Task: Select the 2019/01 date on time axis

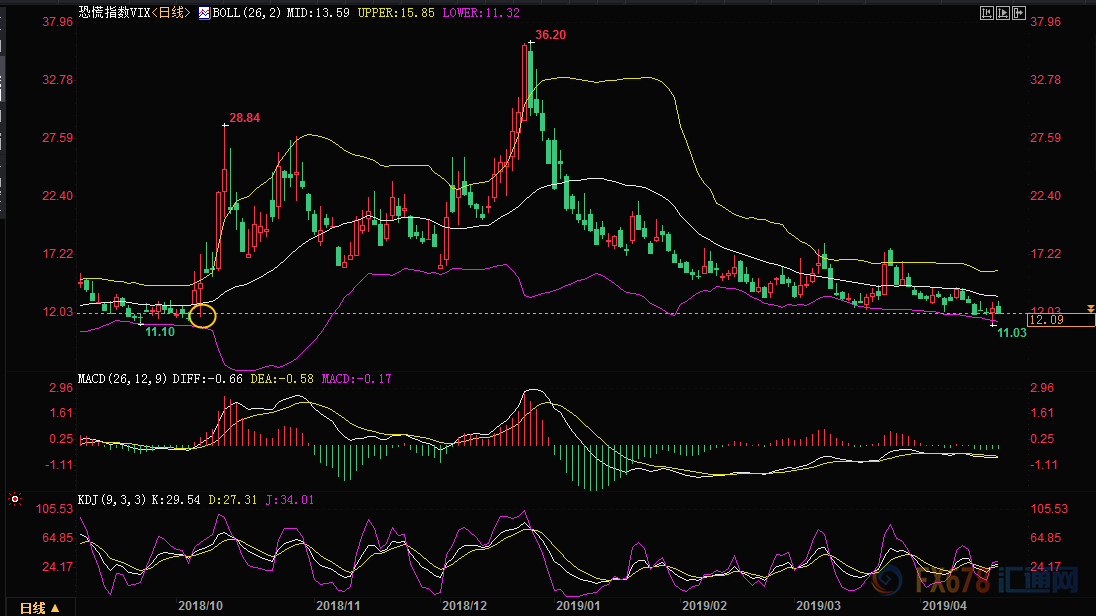Action: pyautogui.click(x=580, y=606)
